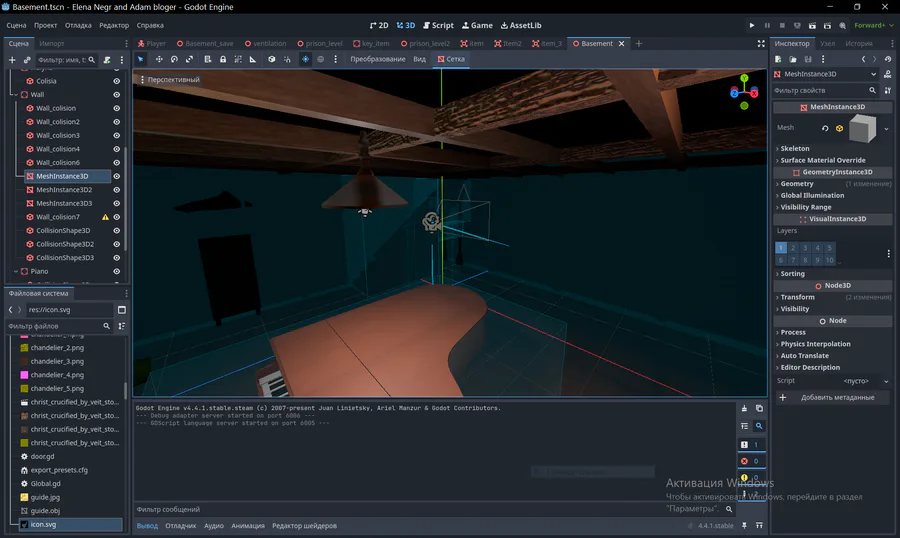Toggle error messages filter with red X
The image size is (900, 538).
coord(752,461)
